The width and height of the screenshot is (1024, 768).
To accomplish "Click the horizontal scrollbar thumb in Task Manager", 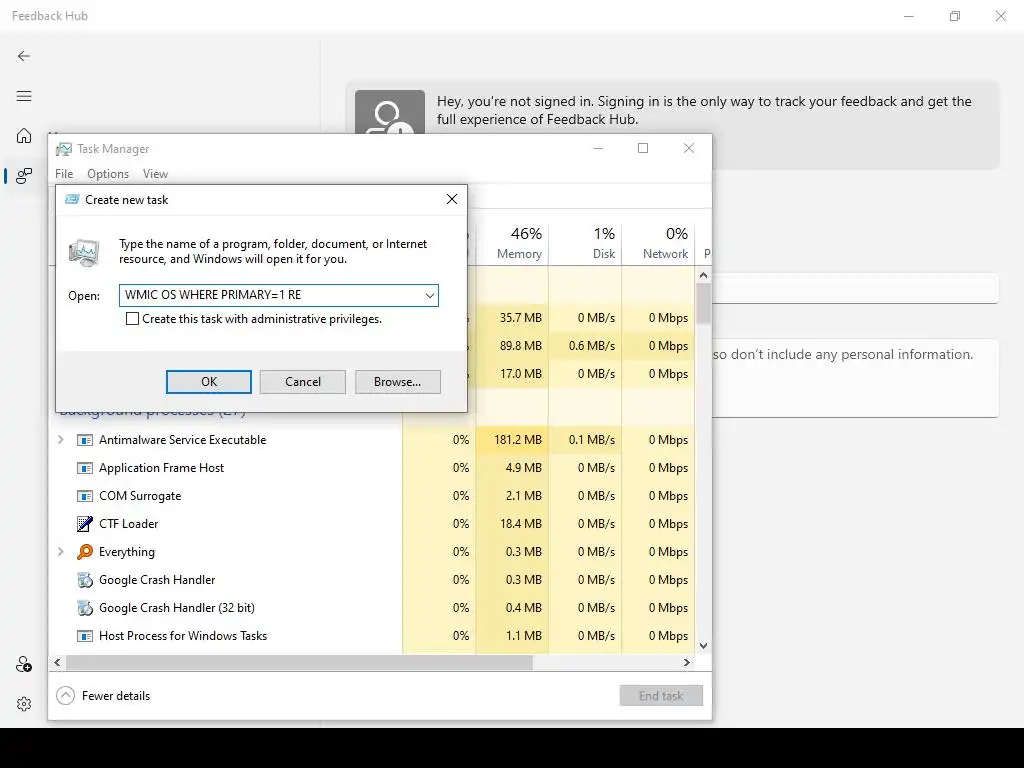I will pos(299,662).
